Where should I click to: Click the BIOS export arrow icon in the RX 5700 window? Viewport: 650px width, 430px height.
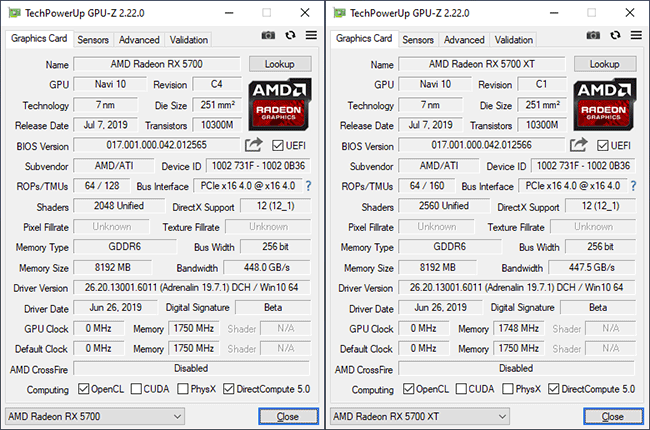pyautogui.click(x=254, y=146)
